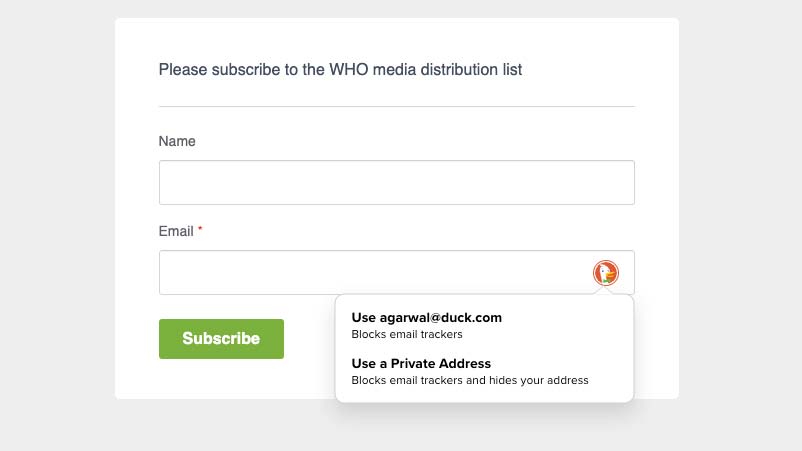Click the 'Blocks email trackers' description line
The image size is (802, 451).
coord(407,334)
